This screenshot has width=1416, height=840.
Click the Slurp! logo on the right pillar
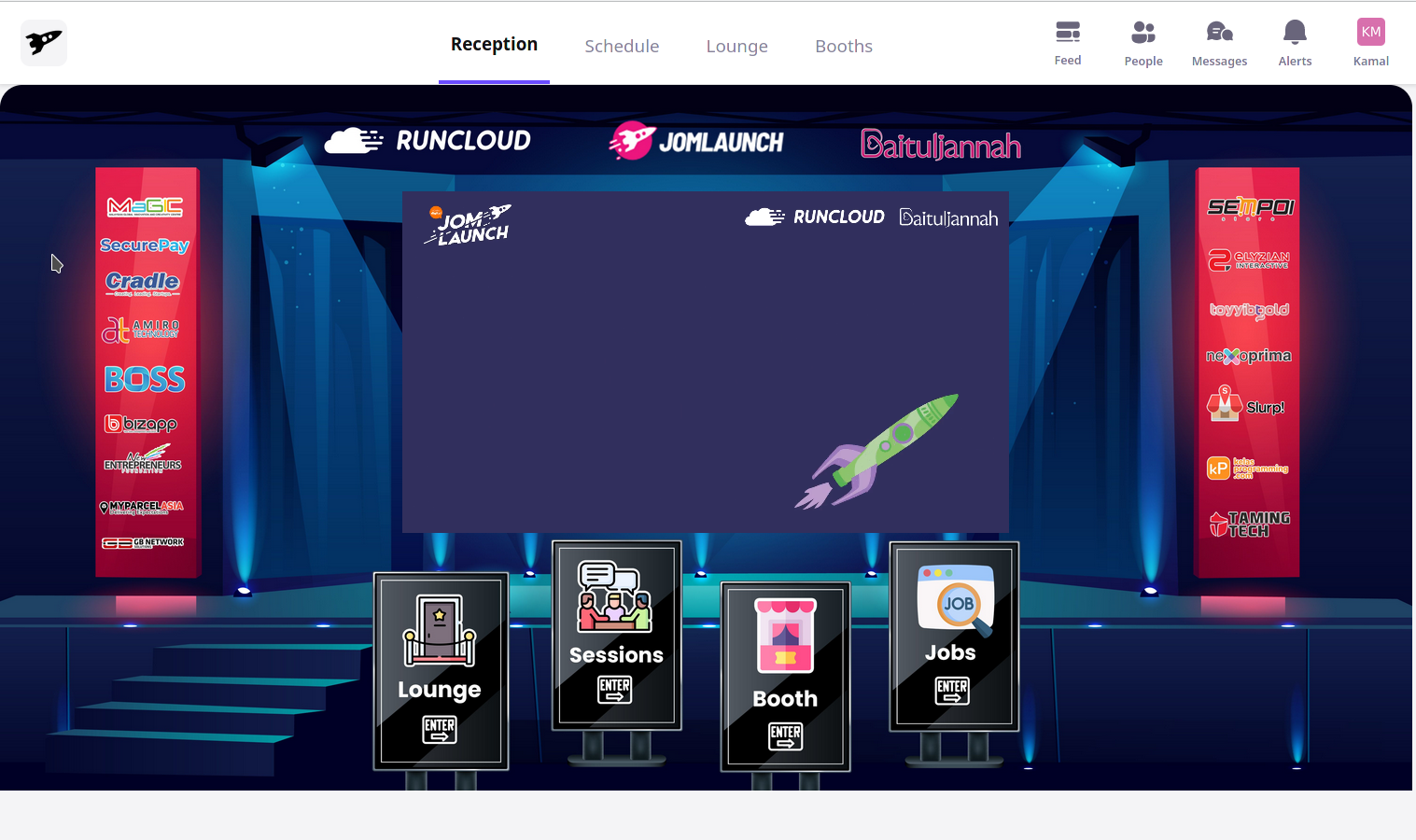tap(1248, 405)
